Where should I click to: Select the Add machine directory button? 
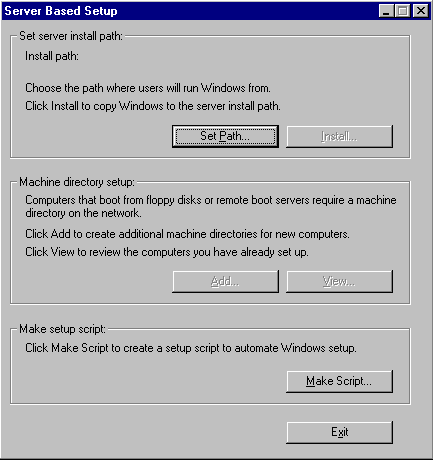(x=225, y=282)
